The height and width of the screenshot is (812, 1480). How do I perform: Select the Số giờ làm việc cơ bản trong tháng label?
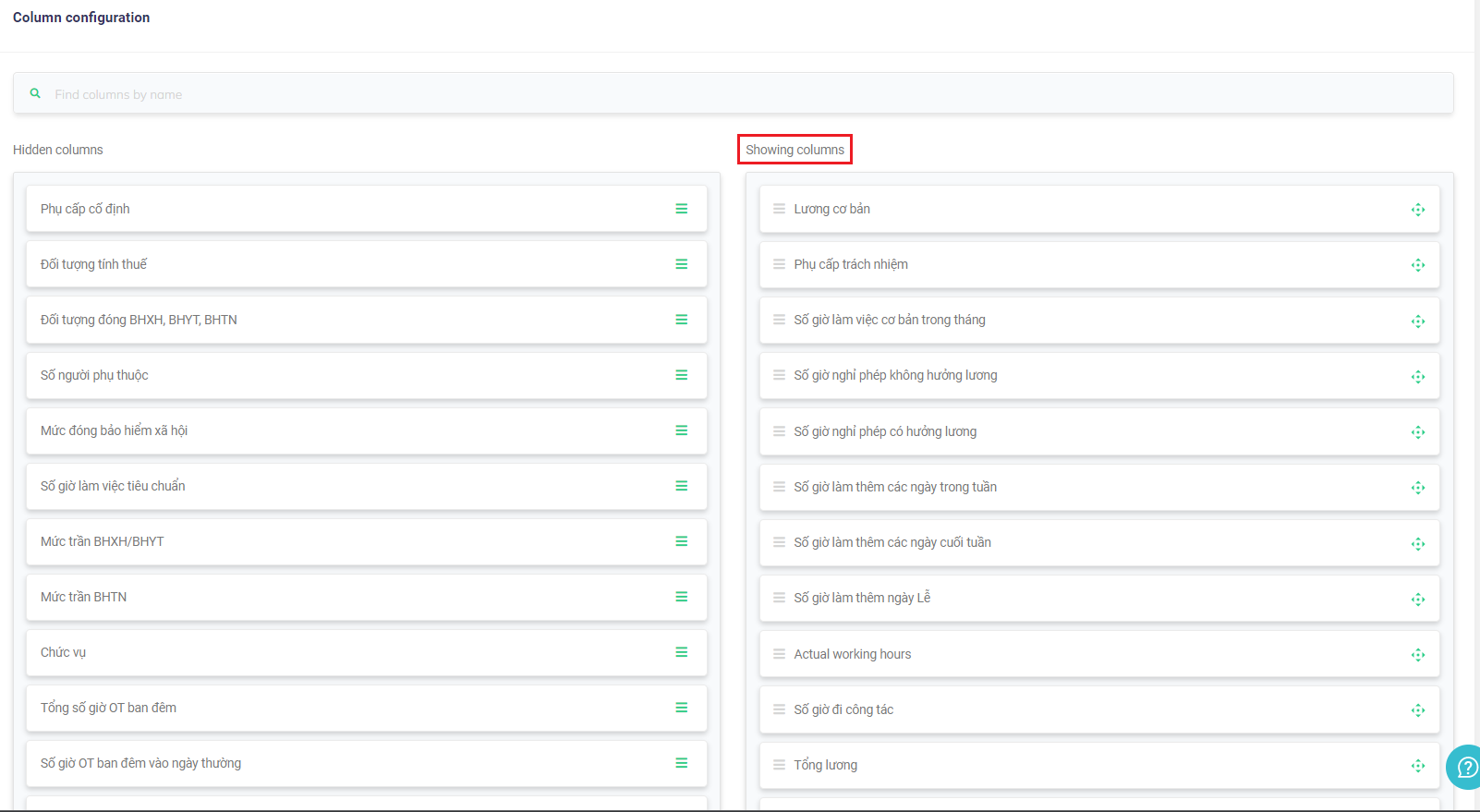(x=890, y=320)
